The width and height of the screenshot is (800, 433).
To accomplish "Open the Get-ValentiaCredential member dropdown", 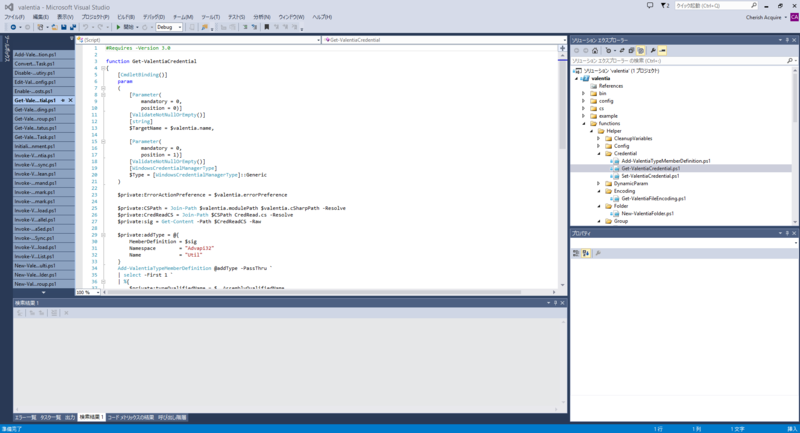I will point(444,40).
